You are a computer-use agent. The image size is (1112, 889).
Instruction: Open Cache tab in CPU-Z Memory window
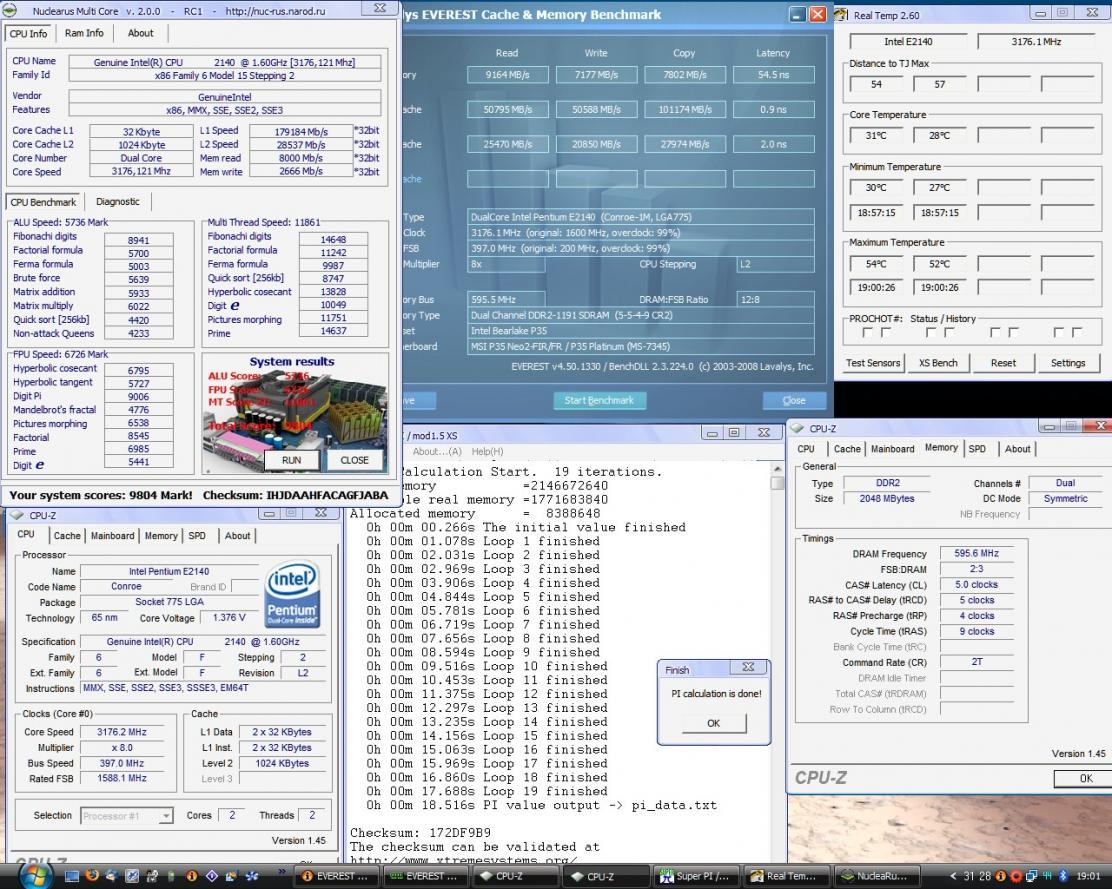(847, 449)
